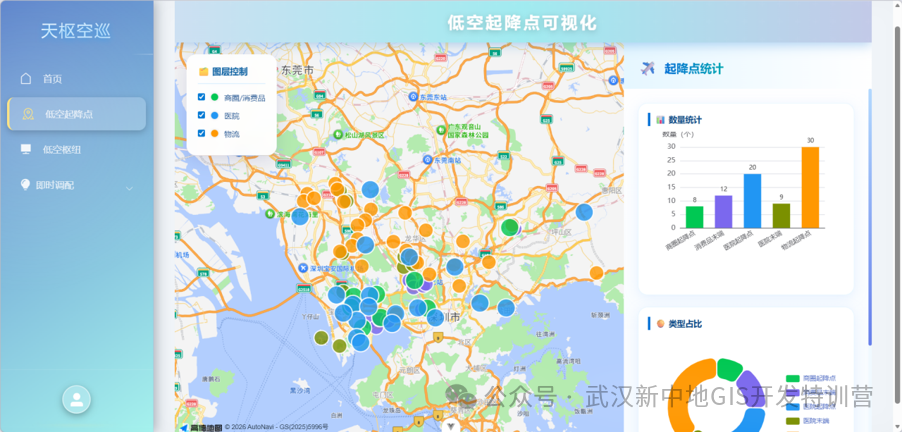902x432 pixels.
Task: Click the 低空起降点 location pin icon
Action: pos(28,114)
